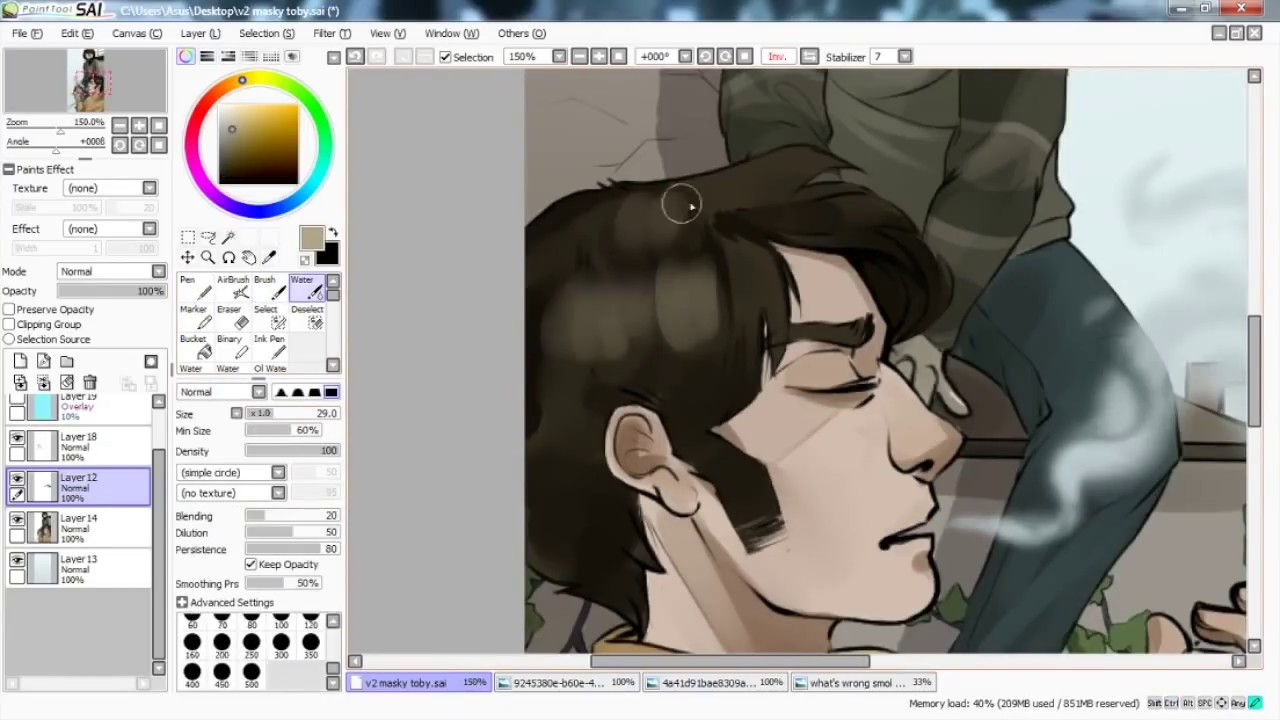Open the Canvas menu

[137, 33]
